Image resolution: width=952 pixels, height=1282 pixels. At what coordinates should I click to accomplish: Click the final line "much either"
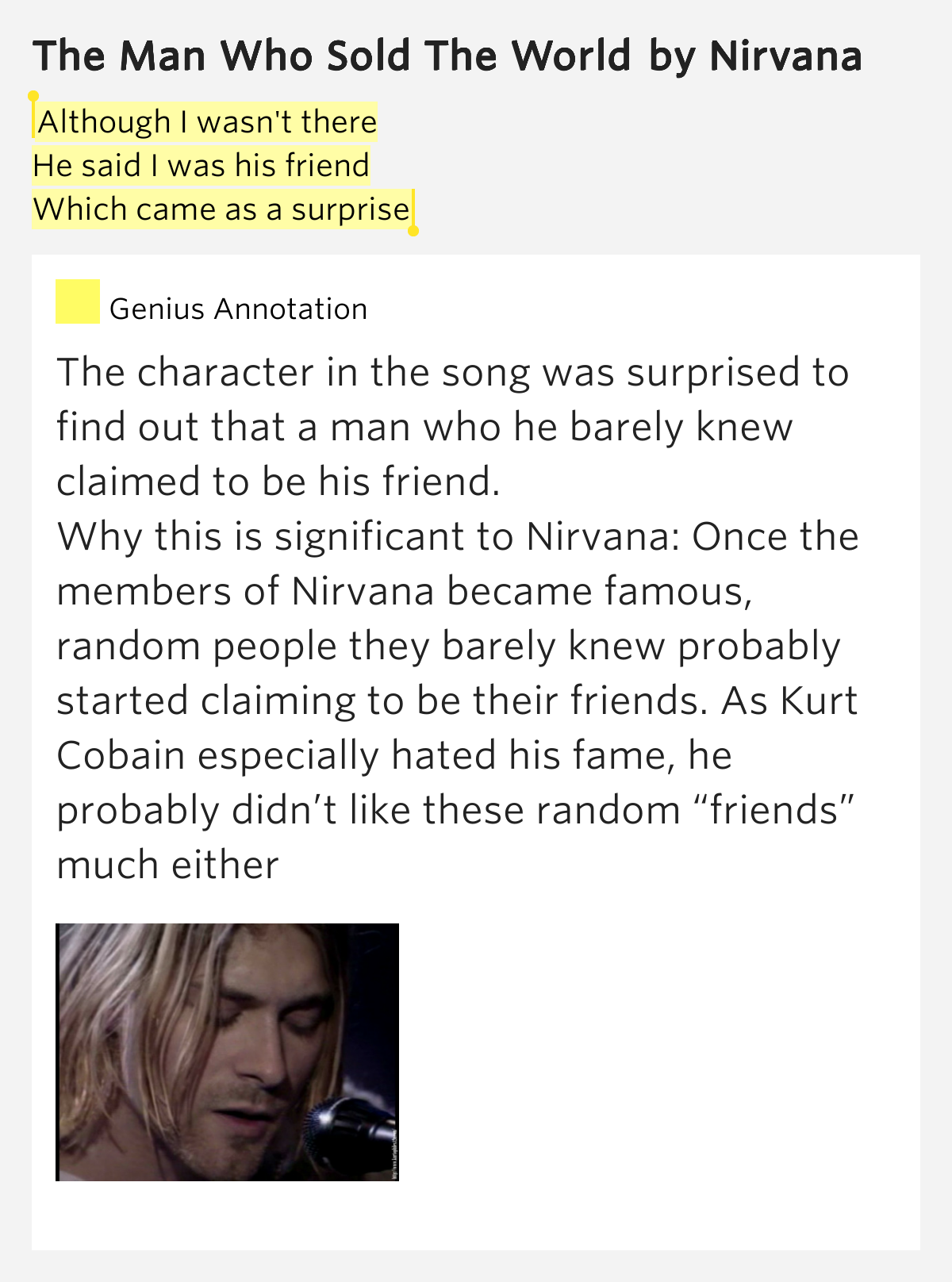pos(167,865)
